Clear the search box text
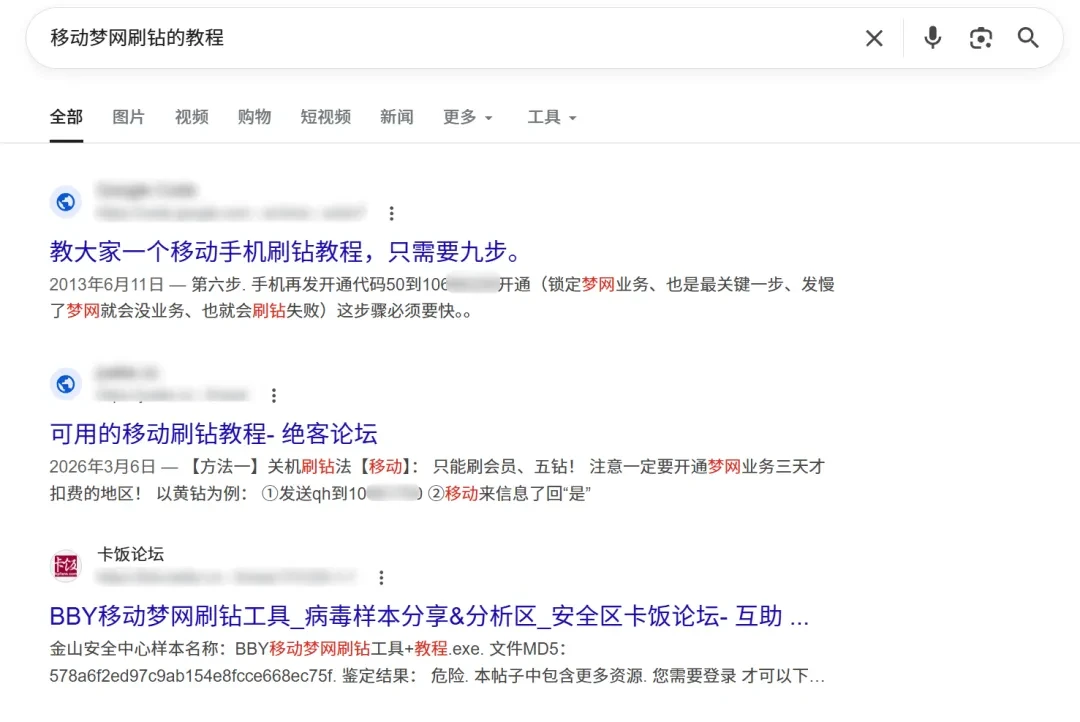The height and width of the screenshot is (722, 1080). point(874,38)
